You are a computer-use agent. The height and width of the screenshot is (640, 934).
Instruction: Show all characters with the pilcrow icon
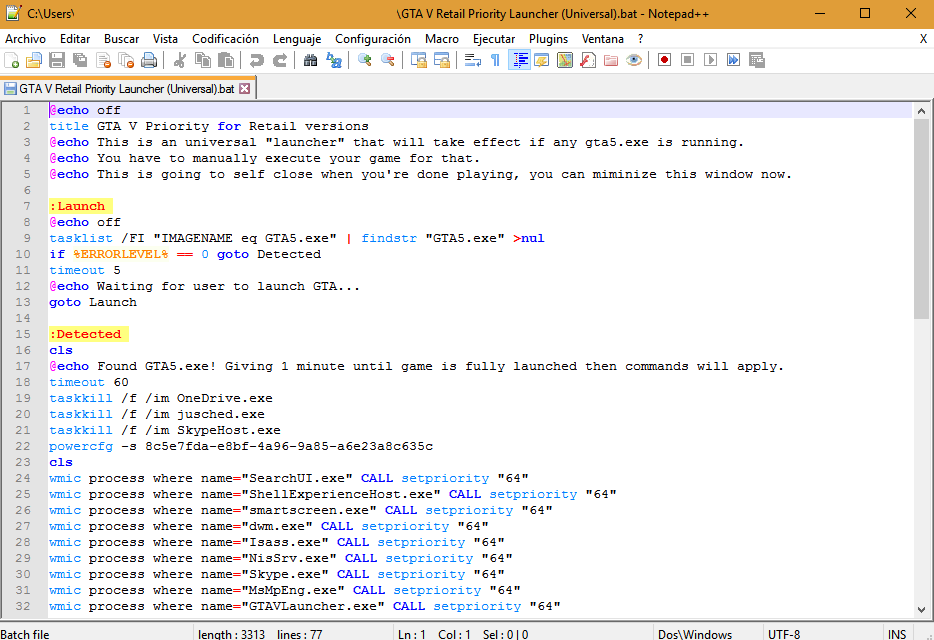click(495, 60)
